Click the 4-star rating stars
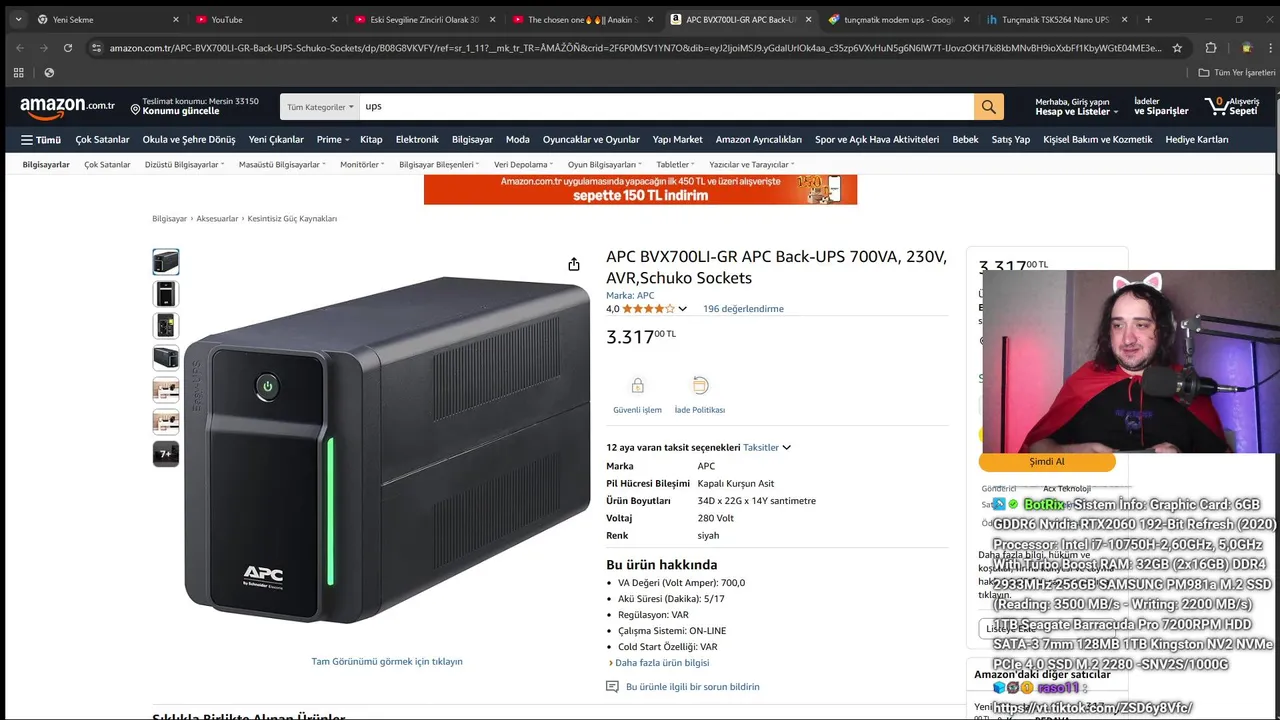Screen dimensions: 1280x720 click(x=648, y=309)
